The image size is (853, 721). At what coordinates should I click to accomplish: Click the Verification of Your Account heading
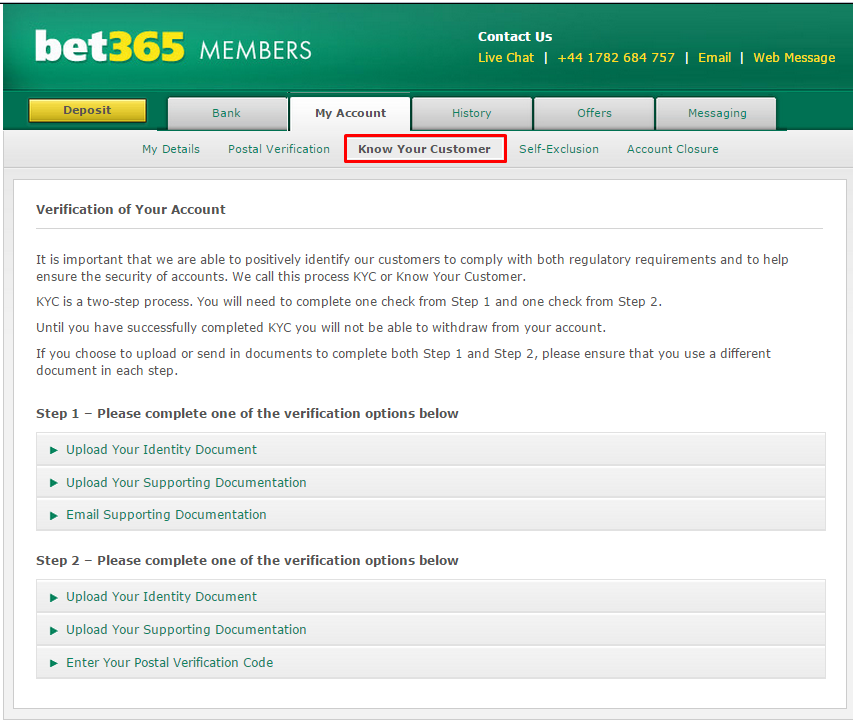point(131,209)
